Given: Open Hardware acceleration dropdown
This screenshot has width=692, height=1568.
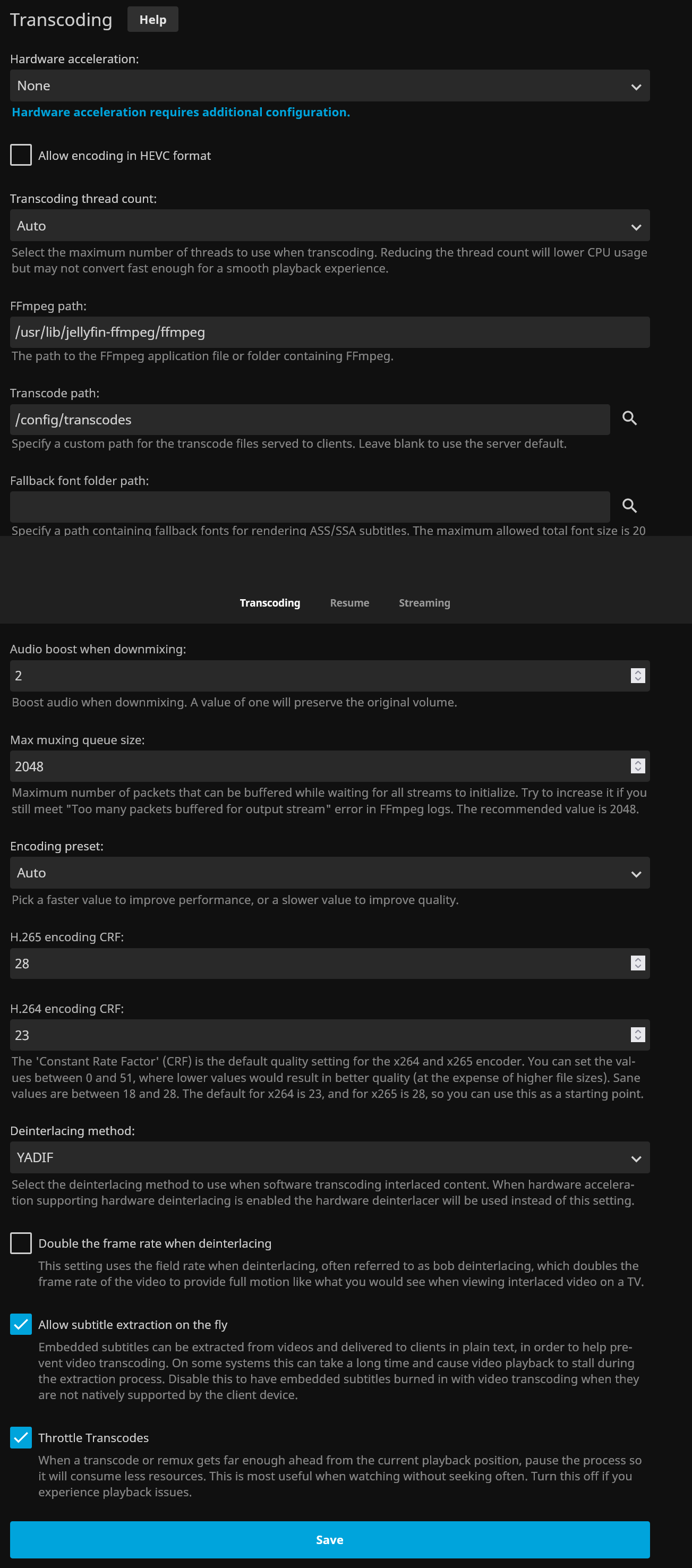Looking at the screenshot, I should coord(329,86).
